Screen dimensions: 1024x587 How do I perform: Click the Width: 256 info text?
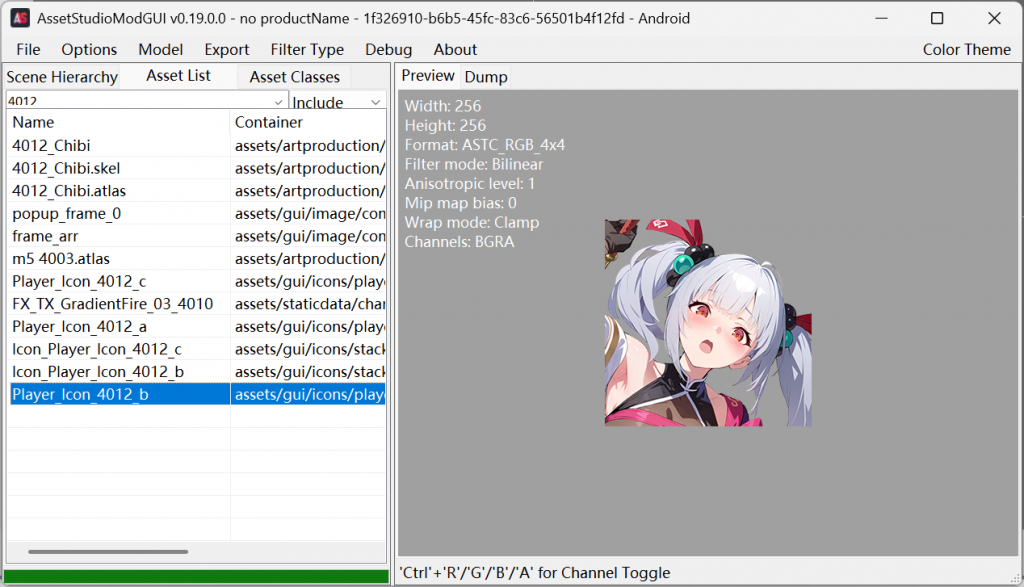tap(443, 106)
